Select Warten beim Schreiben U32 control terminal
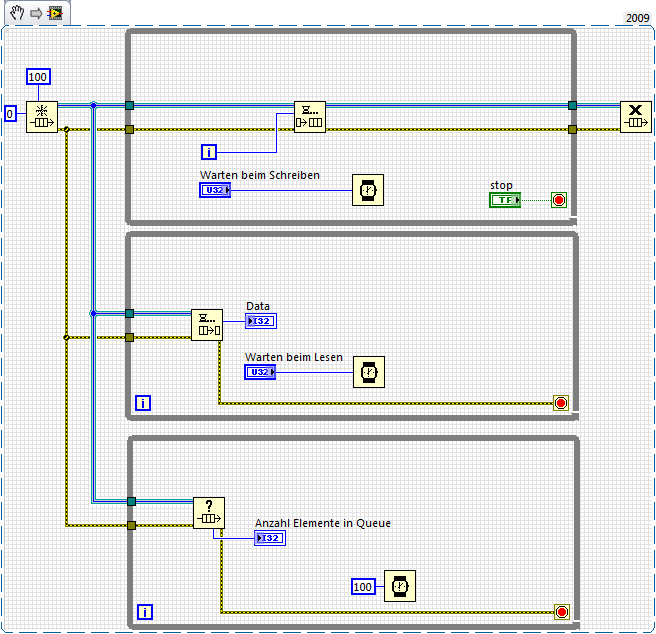The height and width of the screenshot is (634, 656). pyautogui.click(x=215, y=190)
